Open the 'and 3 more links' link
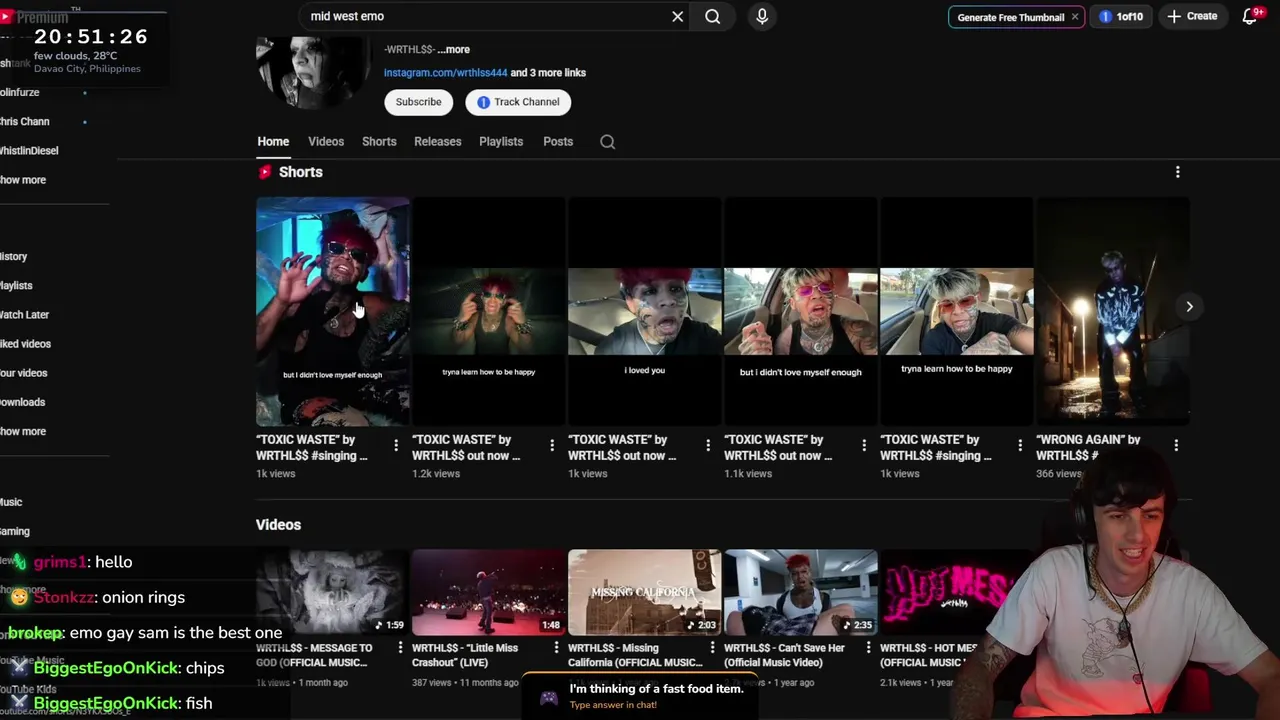The image size is (1280, 720). pos(548,73)
